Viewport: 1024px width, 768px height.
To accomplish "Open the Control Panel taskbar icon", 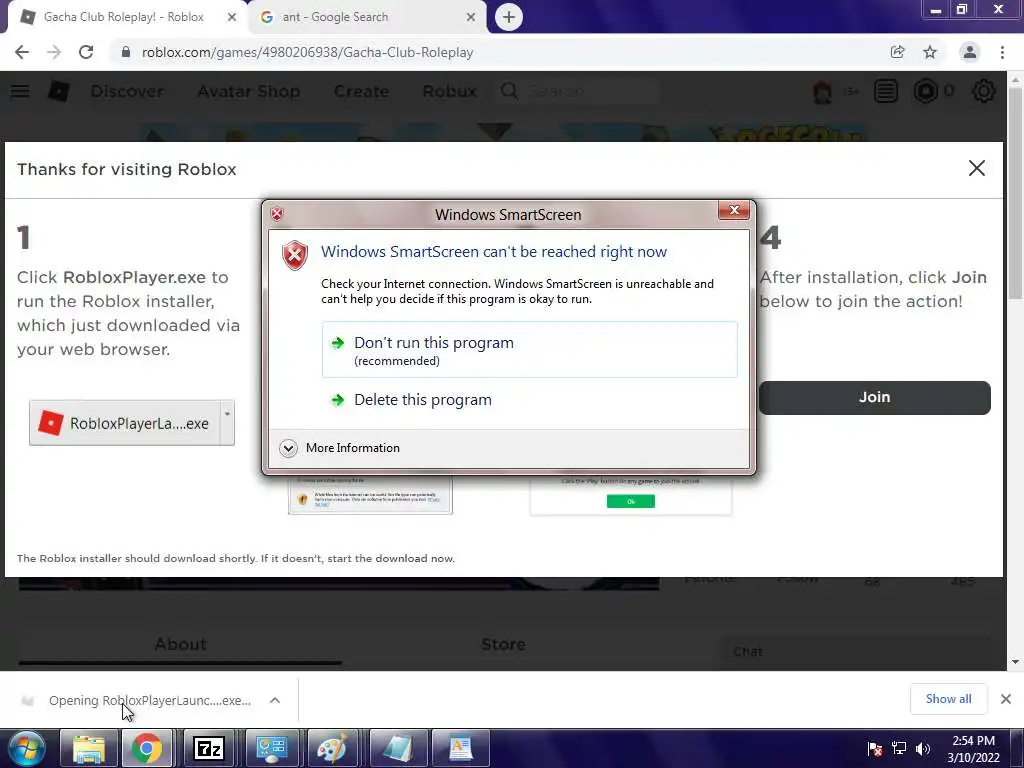I will tap(271, 748).
